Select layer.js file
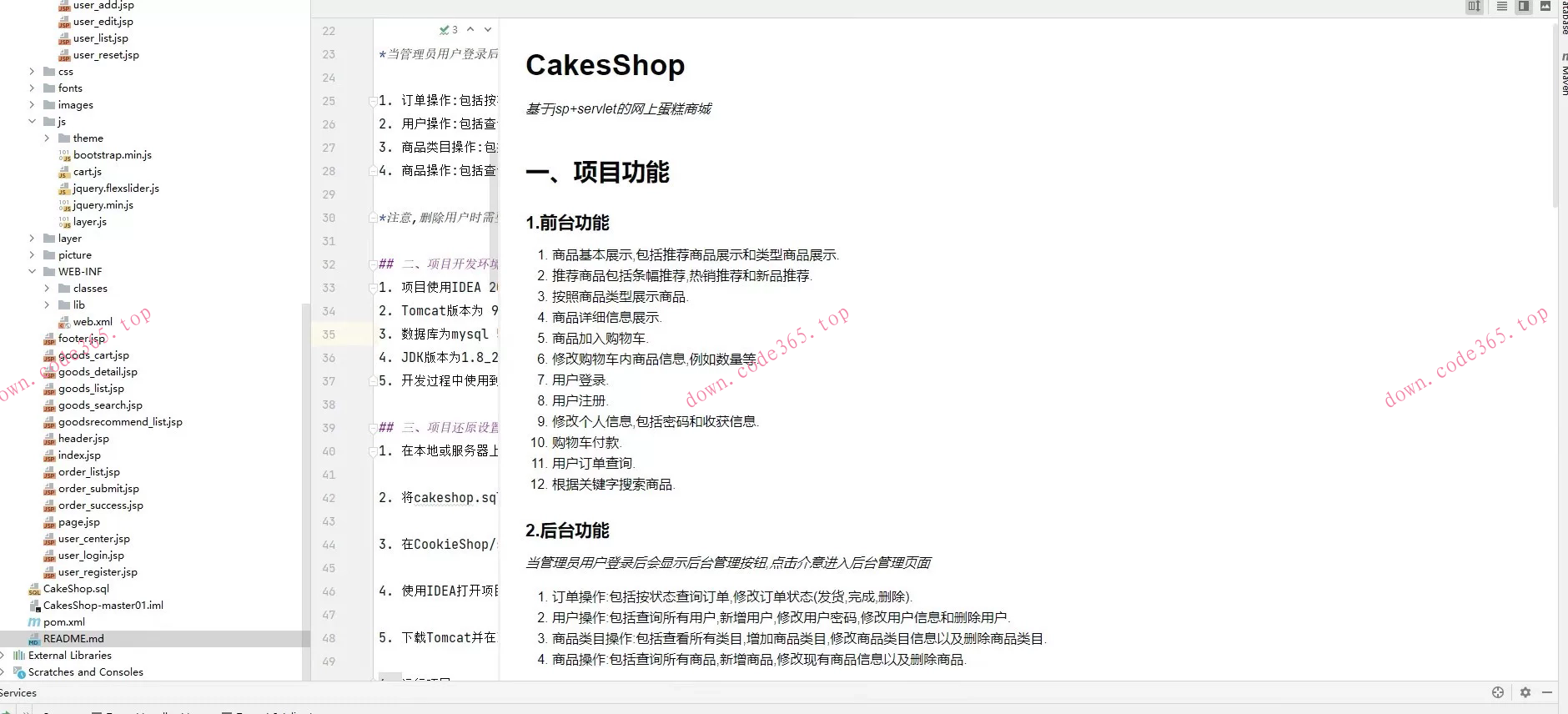 [x=89, y=222]
